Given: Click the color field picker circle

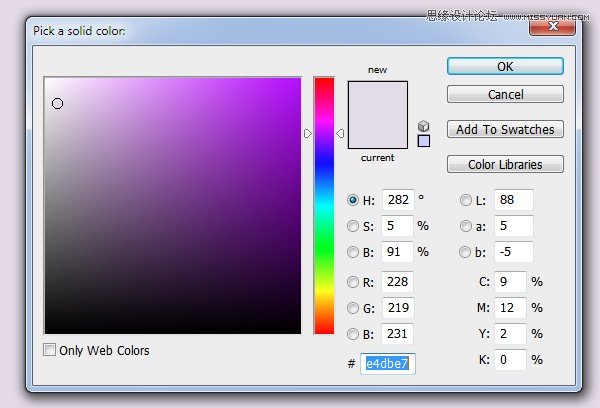Looking at the screenshot, I should [x=57, y=103].
